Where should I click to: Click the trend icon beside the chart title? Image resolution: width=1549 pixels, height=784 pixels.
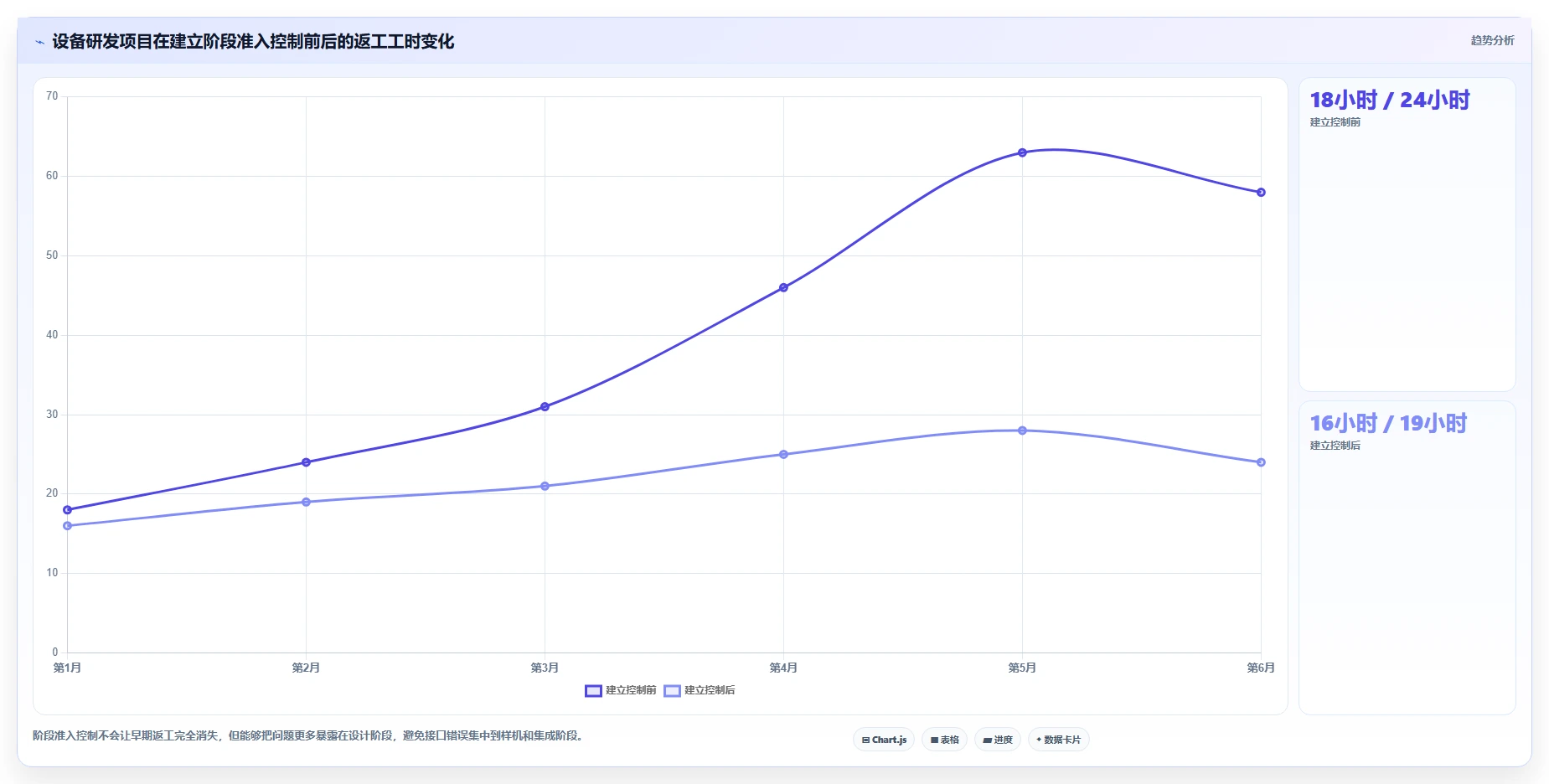(39, 42)
